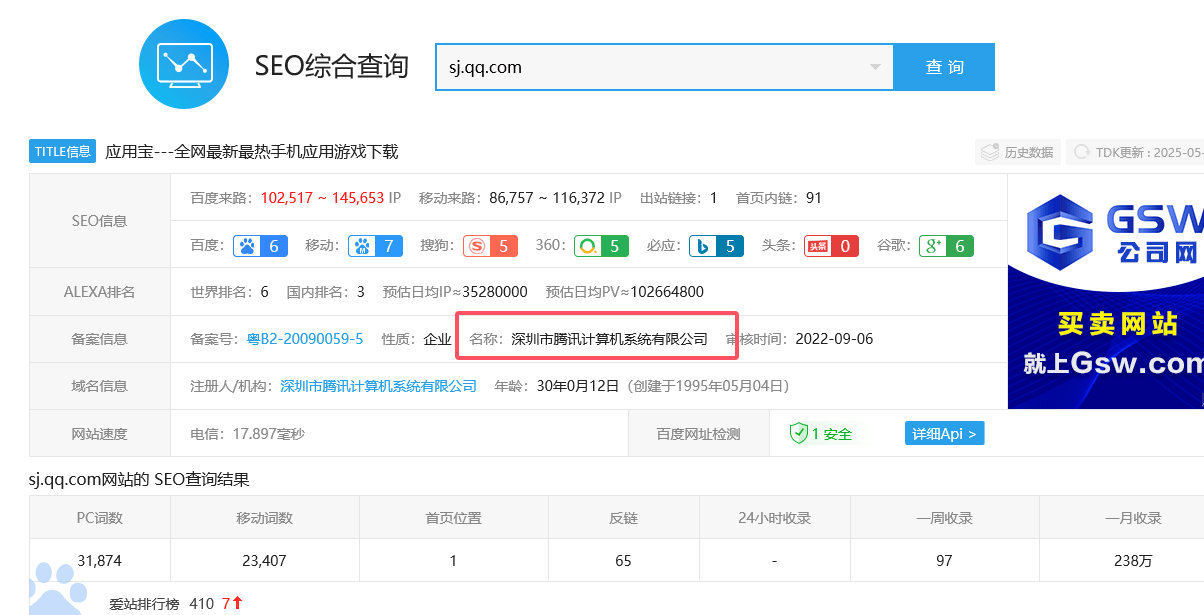The image size is (1204, 615).
Task: Click the red up arrow beside 7
Action: [237, 603]
